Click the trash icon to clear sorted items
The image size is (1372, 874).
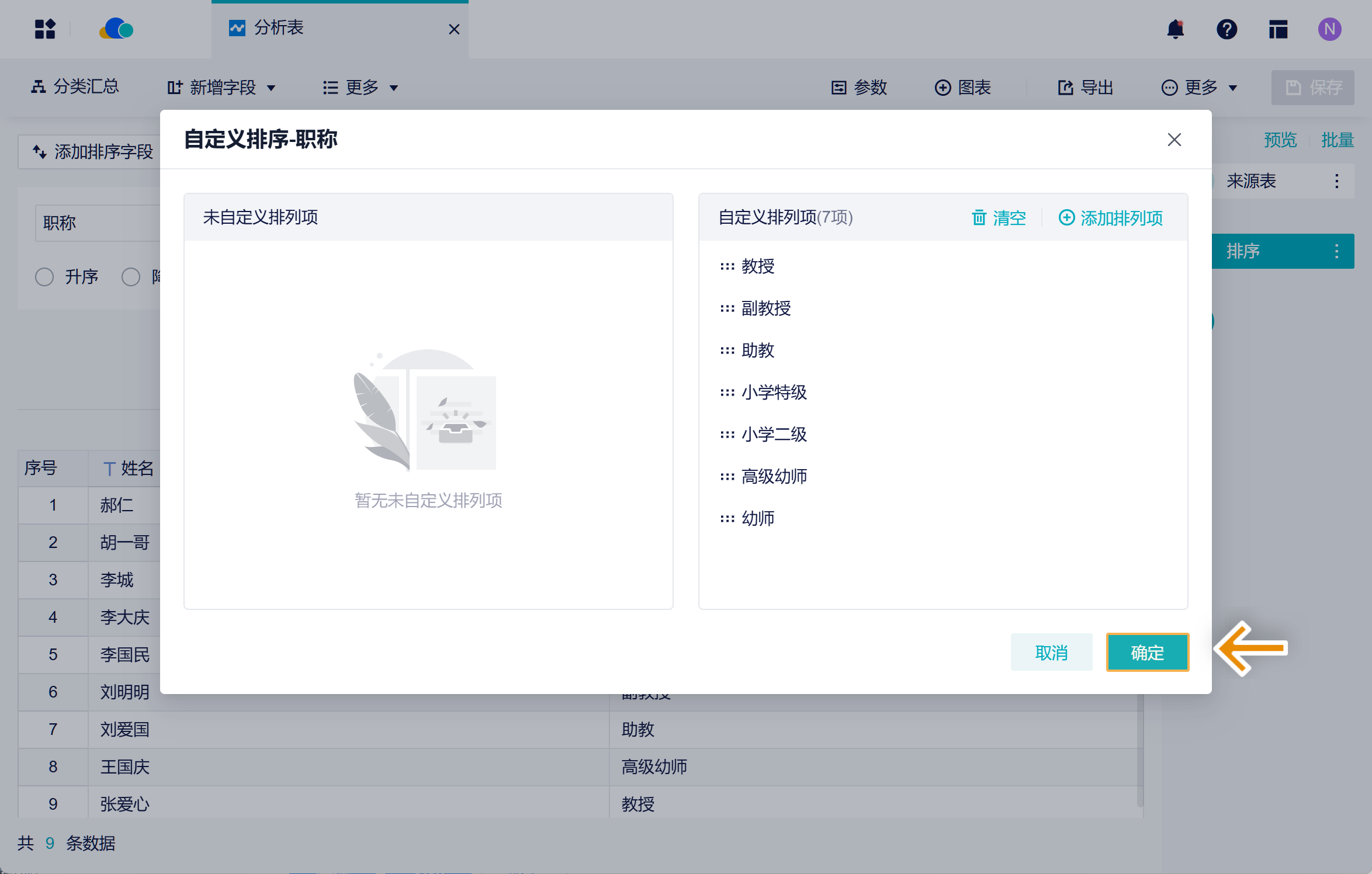tap(979, 218)
